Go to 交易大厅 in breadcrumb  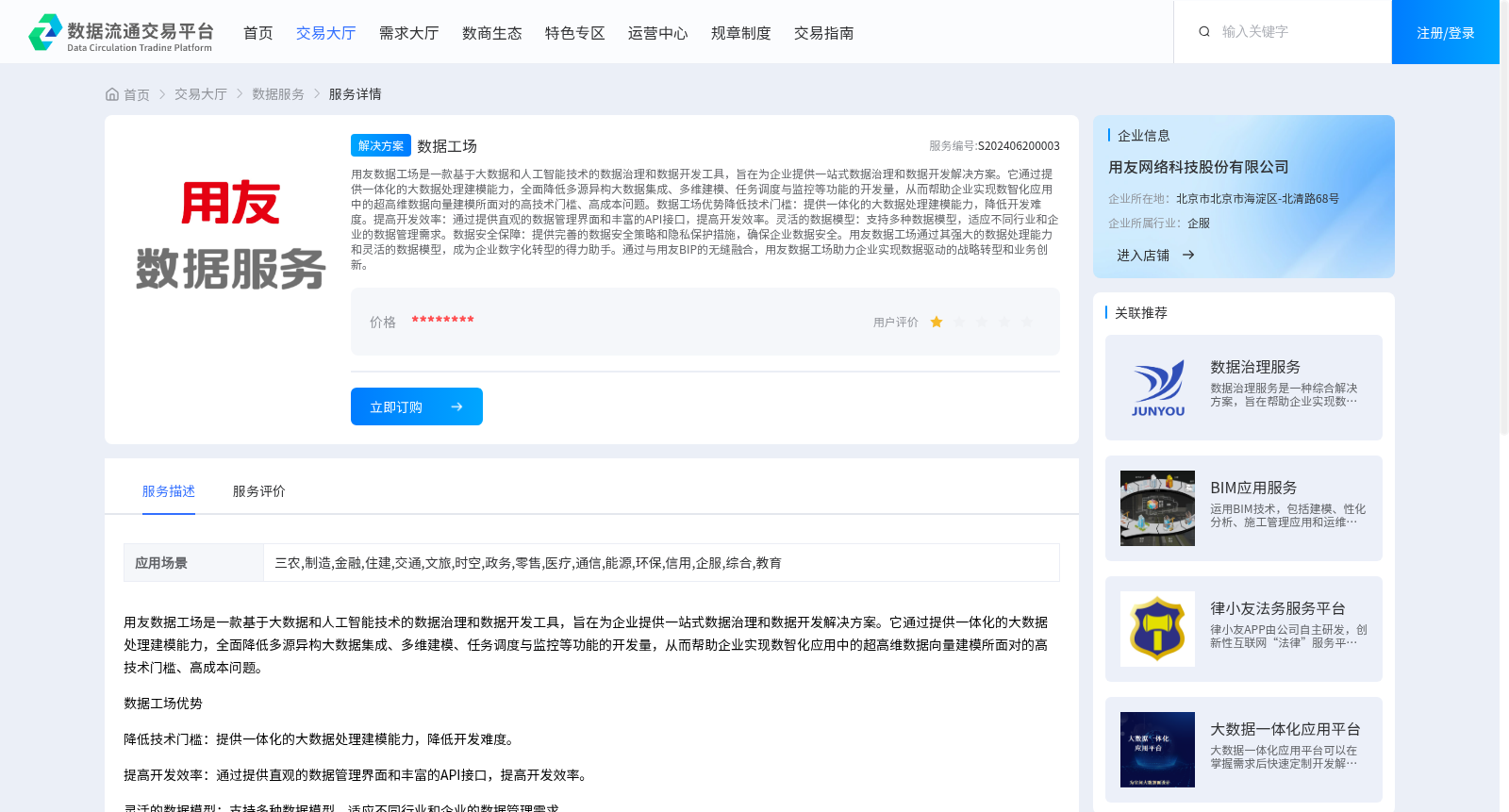pos(201,94)
